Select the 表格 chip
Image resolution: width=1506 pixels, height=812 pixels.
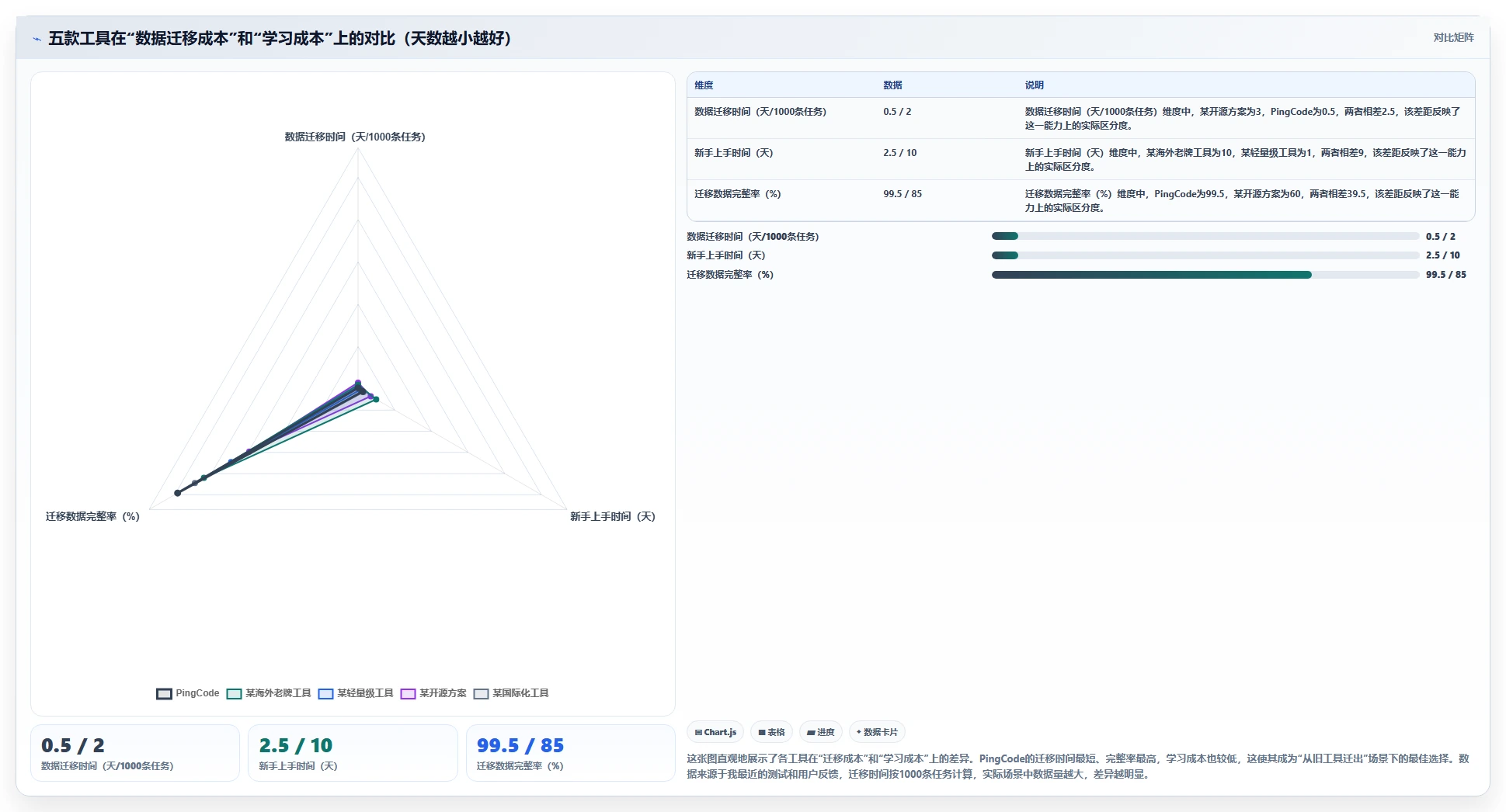771,732
